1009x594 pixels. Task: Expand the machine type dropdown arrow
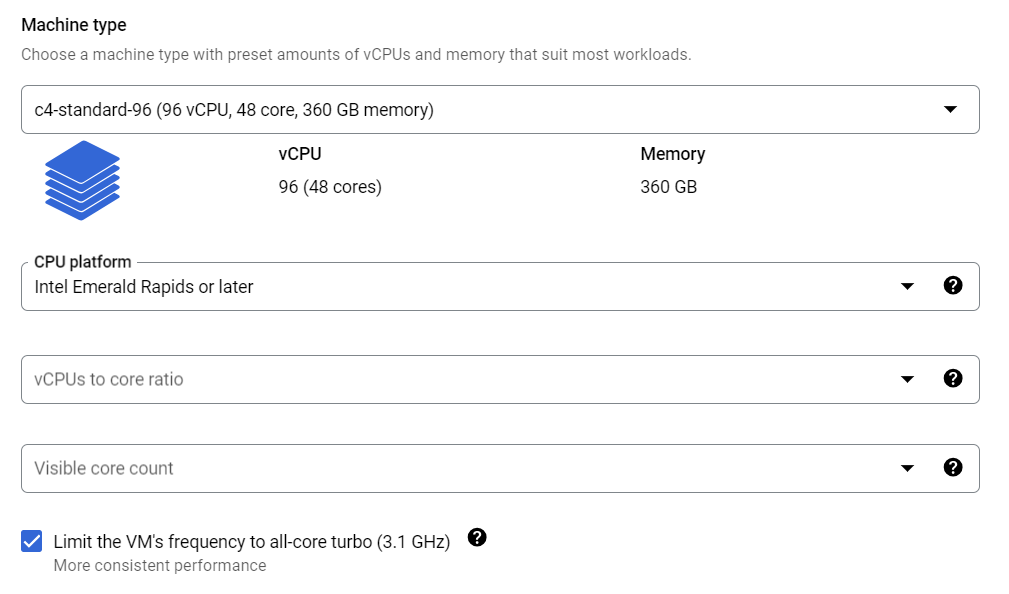point(950,110)
